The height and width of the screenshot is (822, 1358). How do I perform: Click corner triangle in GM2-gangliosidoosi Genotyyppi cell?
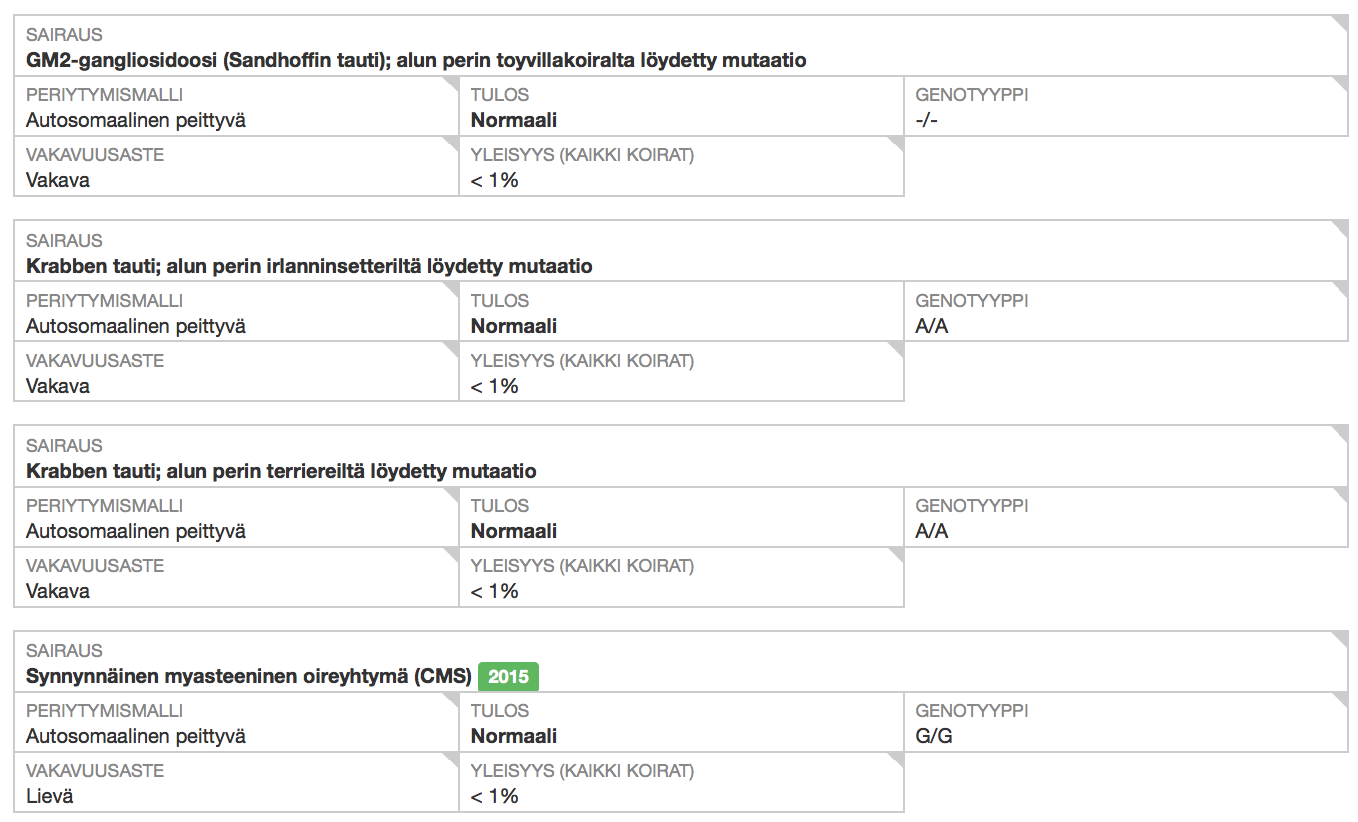click(1342, 82)
